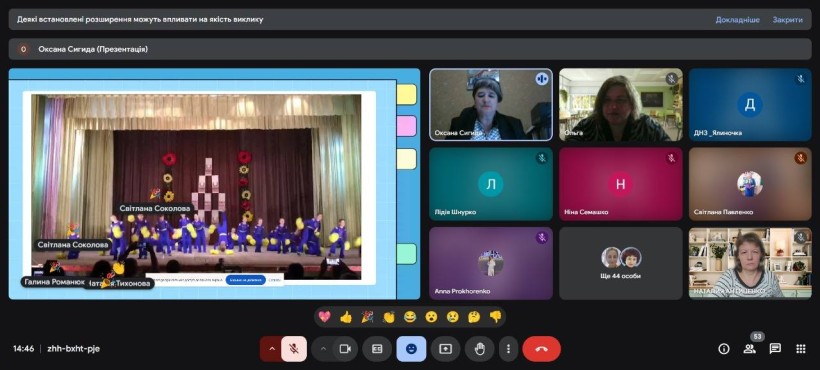Send the clapping hands reaction
This screenshot has width=820, height=370.
click(389, 317)
